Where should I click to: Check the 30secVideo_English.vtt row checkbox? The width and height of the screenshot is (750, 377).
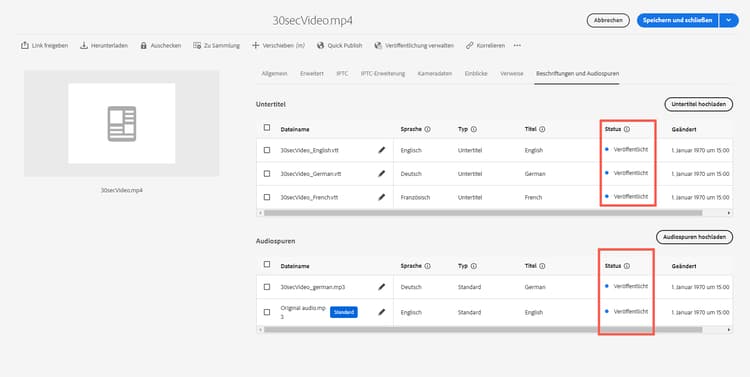[267, 150]
